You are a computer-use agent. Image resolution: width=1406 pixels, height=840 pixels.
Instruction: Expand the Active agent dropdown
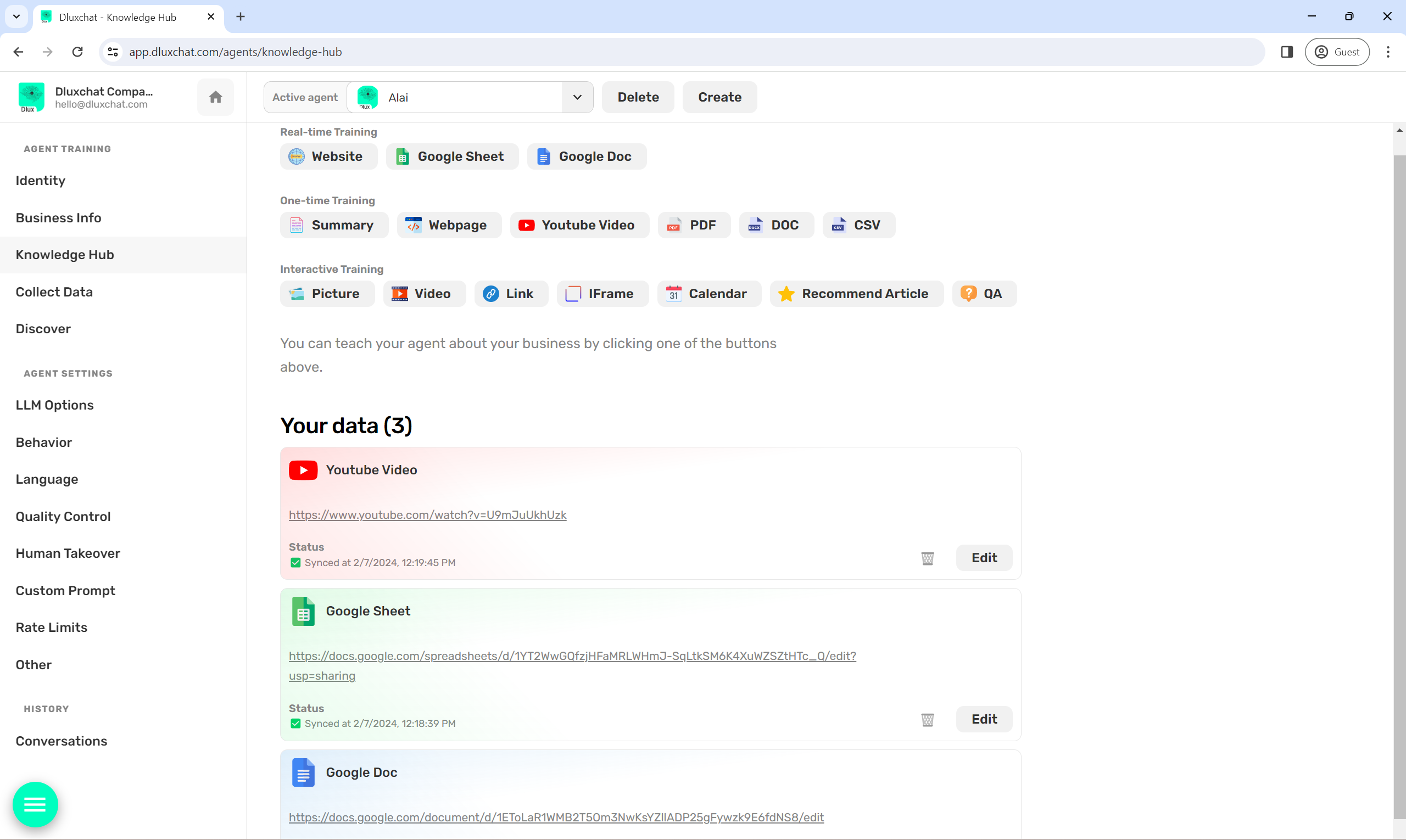(577, 97)
